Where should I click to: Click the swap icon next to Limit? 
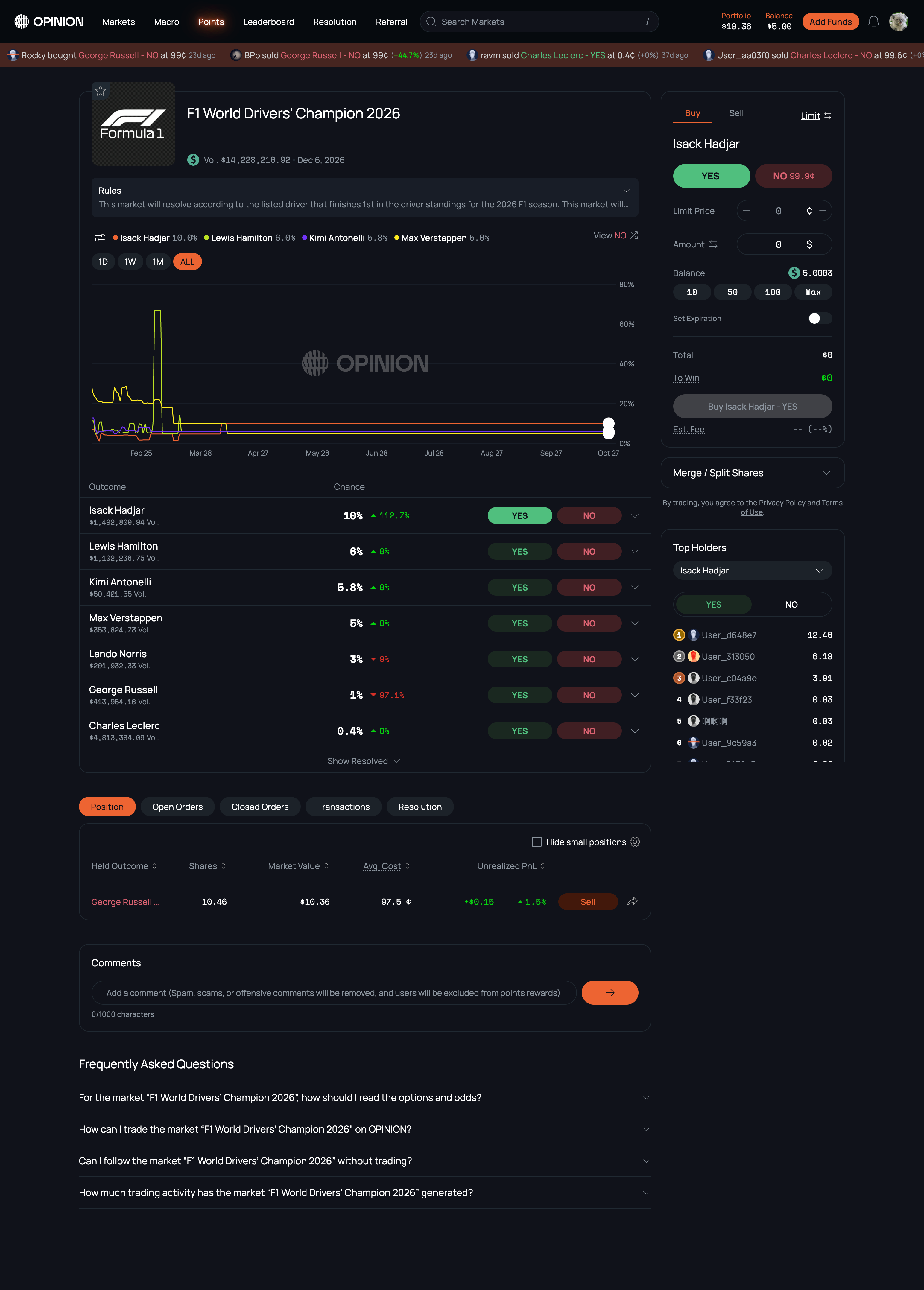pos(828,115)
